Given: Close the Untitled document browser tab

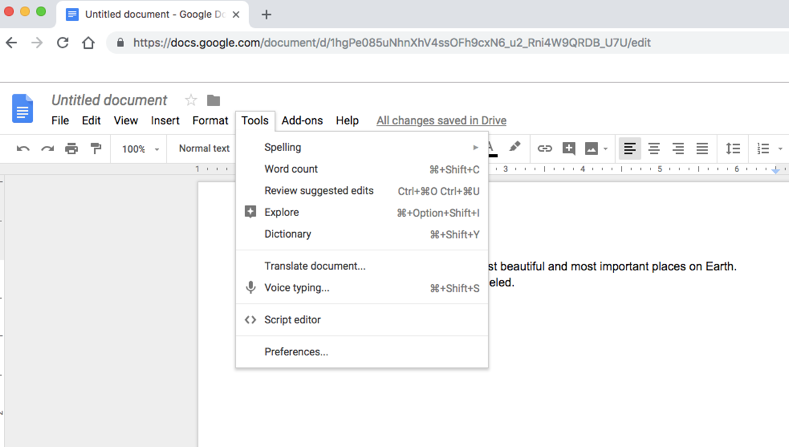Looking at the screenshot, I should (235, 15).
